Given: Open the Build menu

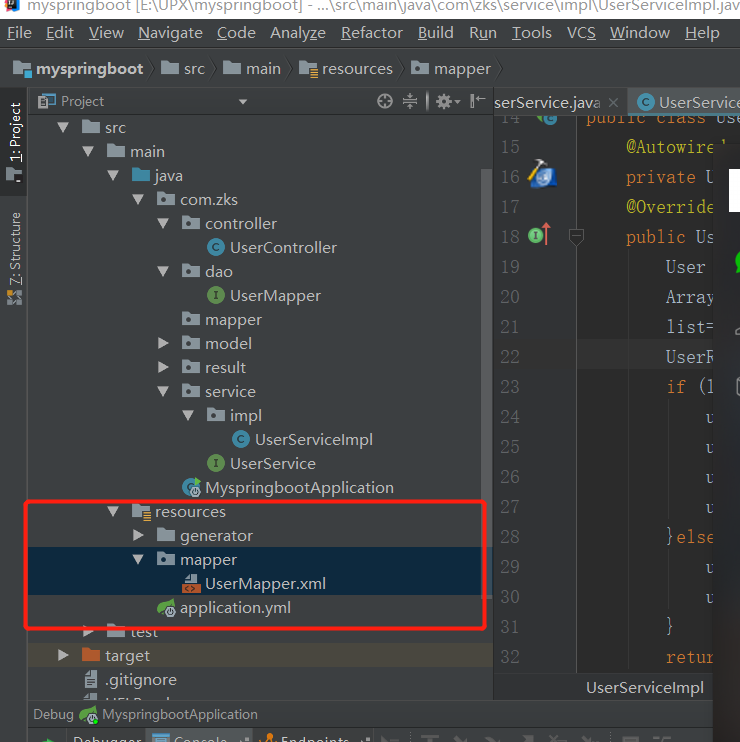Looking at the screenshot, I should 435,33.
